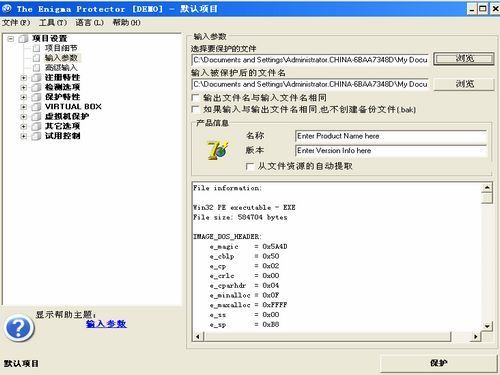Collapse the 项目设置 root tree node
Image resolution: width=500 pixels, height=375 pixels.
[x=11, y=39]
